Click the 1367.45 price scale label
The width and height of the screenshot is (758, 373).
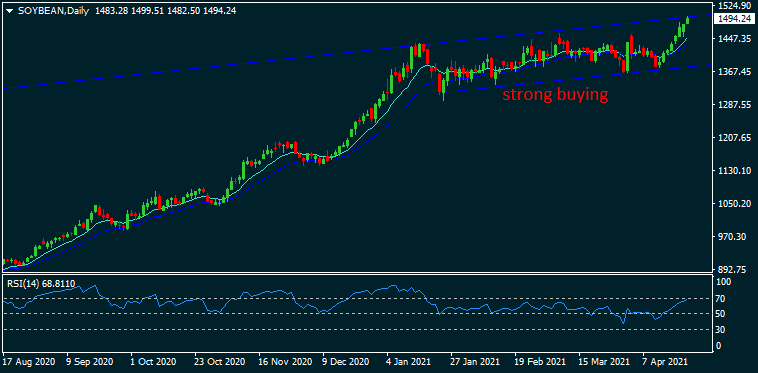pyautogui.click(x=735, y=72)
